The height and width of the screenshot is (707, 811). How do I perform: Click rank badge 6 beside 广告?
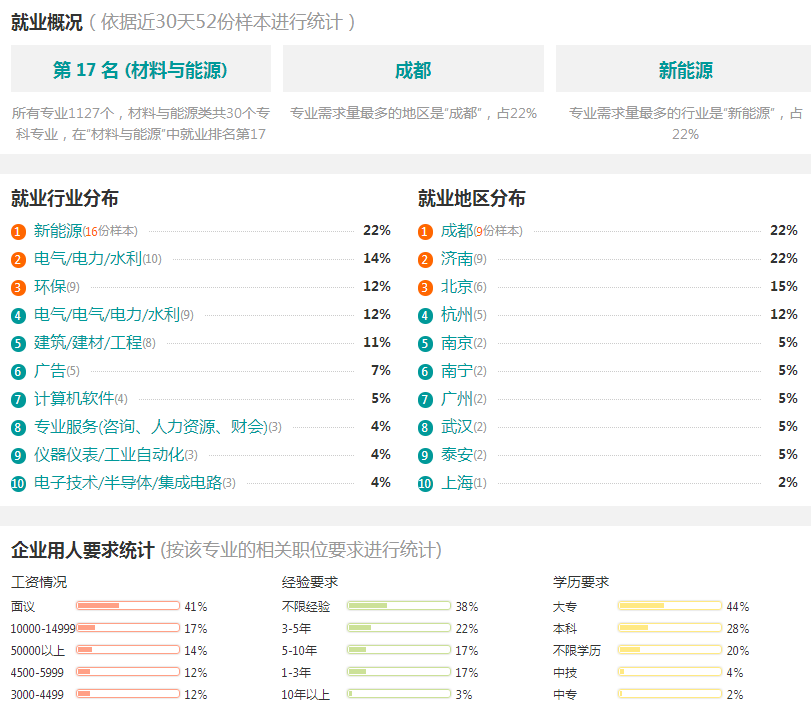tap(18, 371)
